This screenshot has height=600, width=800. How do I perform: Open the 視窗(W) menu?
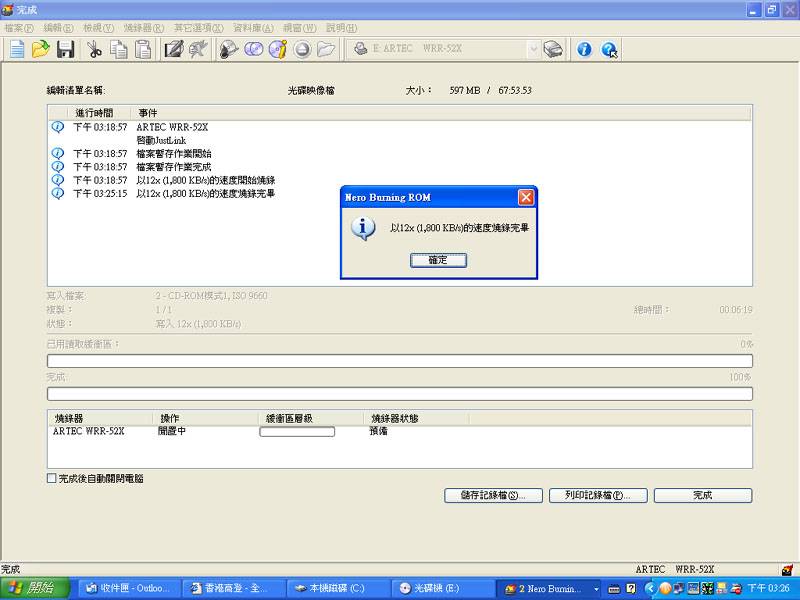299,28
